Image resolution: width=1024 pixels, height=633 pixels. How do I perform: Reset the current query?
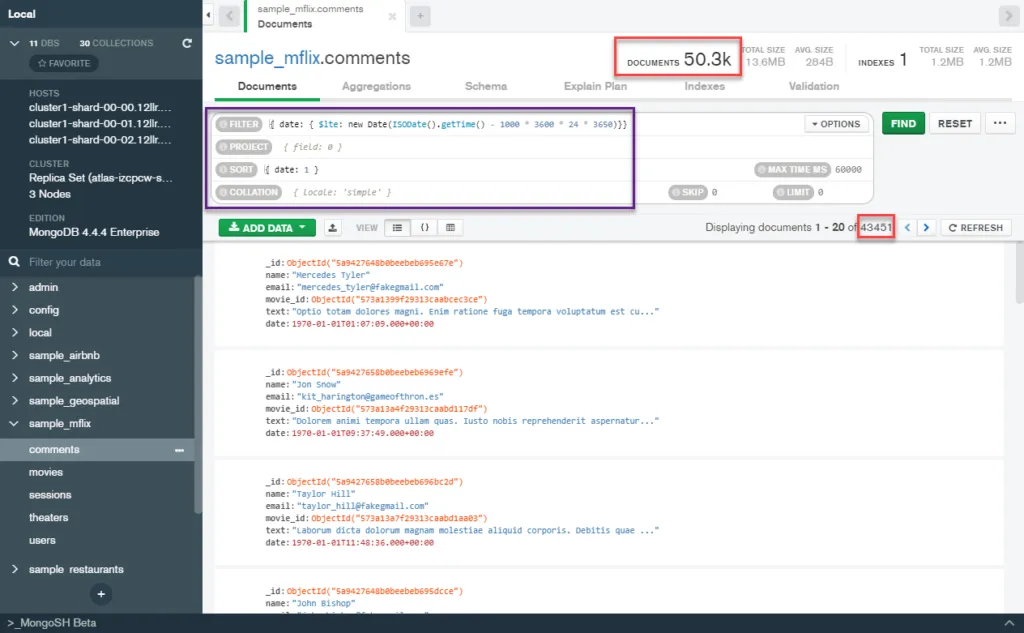tap(954, 122)
